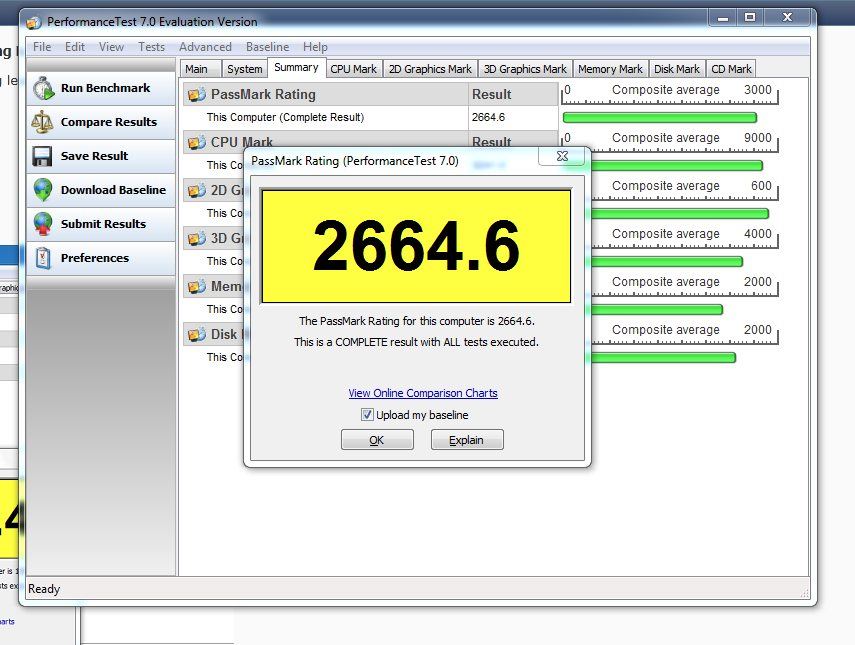Viewport: 855px width, 645px height.
Task: Click the Result column header
Action: pos(513,94)
